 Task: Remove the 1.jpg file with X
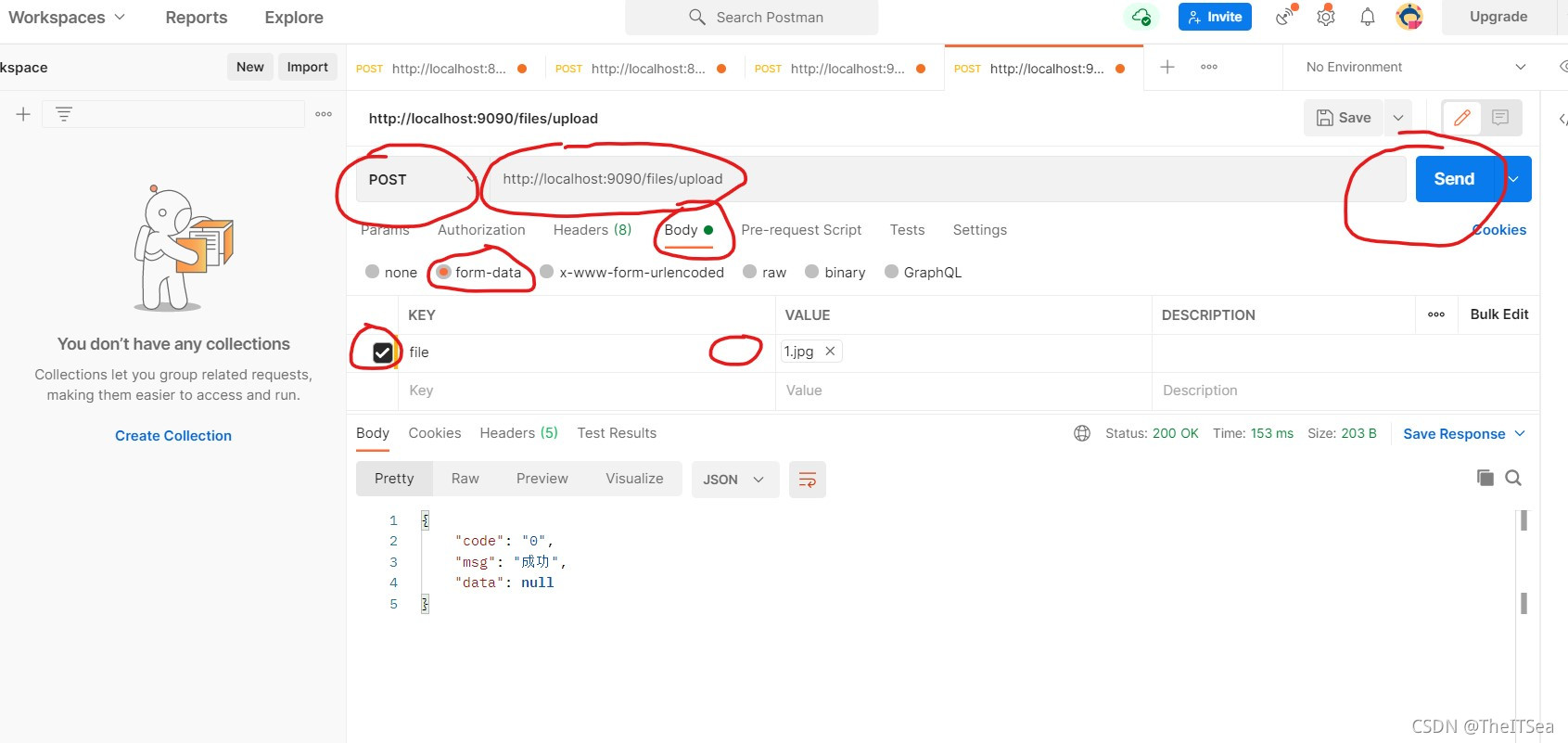(830, 351)
